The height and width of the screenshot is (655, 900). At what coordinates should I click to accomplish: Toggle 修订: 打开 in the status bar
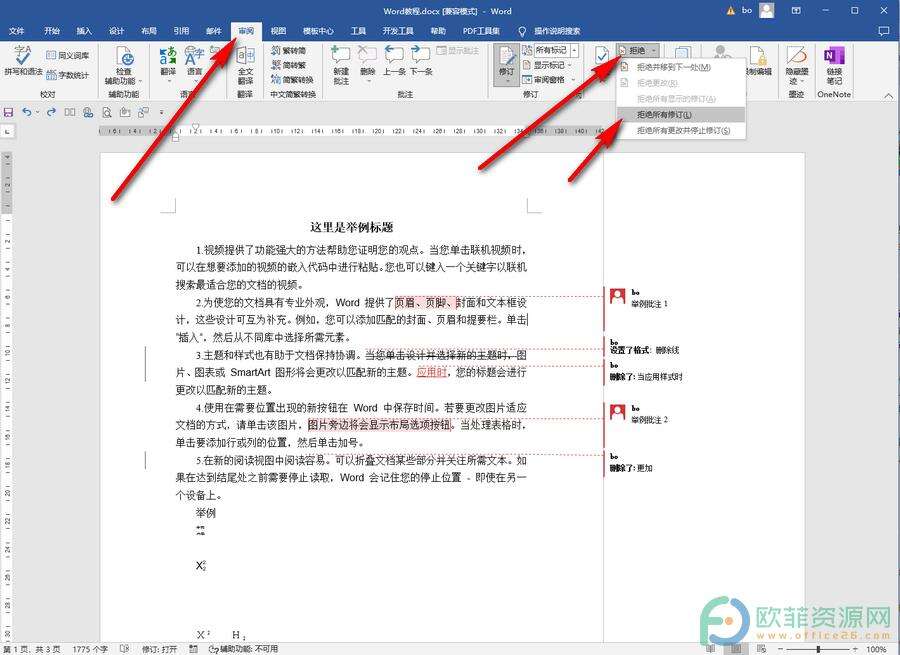160,649
